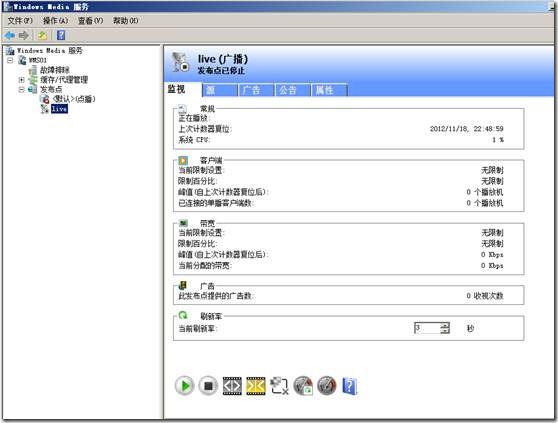Click the Windows Media 服务 title bar icon

pyautogui.click(x=7, y=6)
